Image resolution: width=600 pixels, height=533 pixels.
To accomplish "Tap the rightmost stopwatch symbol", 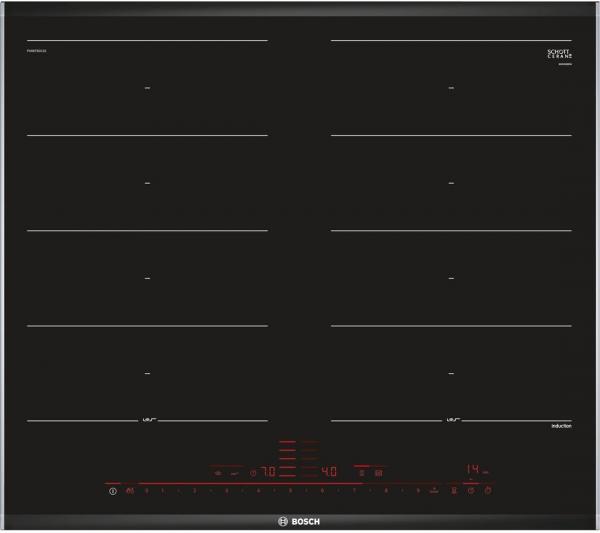I will point(488,490).
